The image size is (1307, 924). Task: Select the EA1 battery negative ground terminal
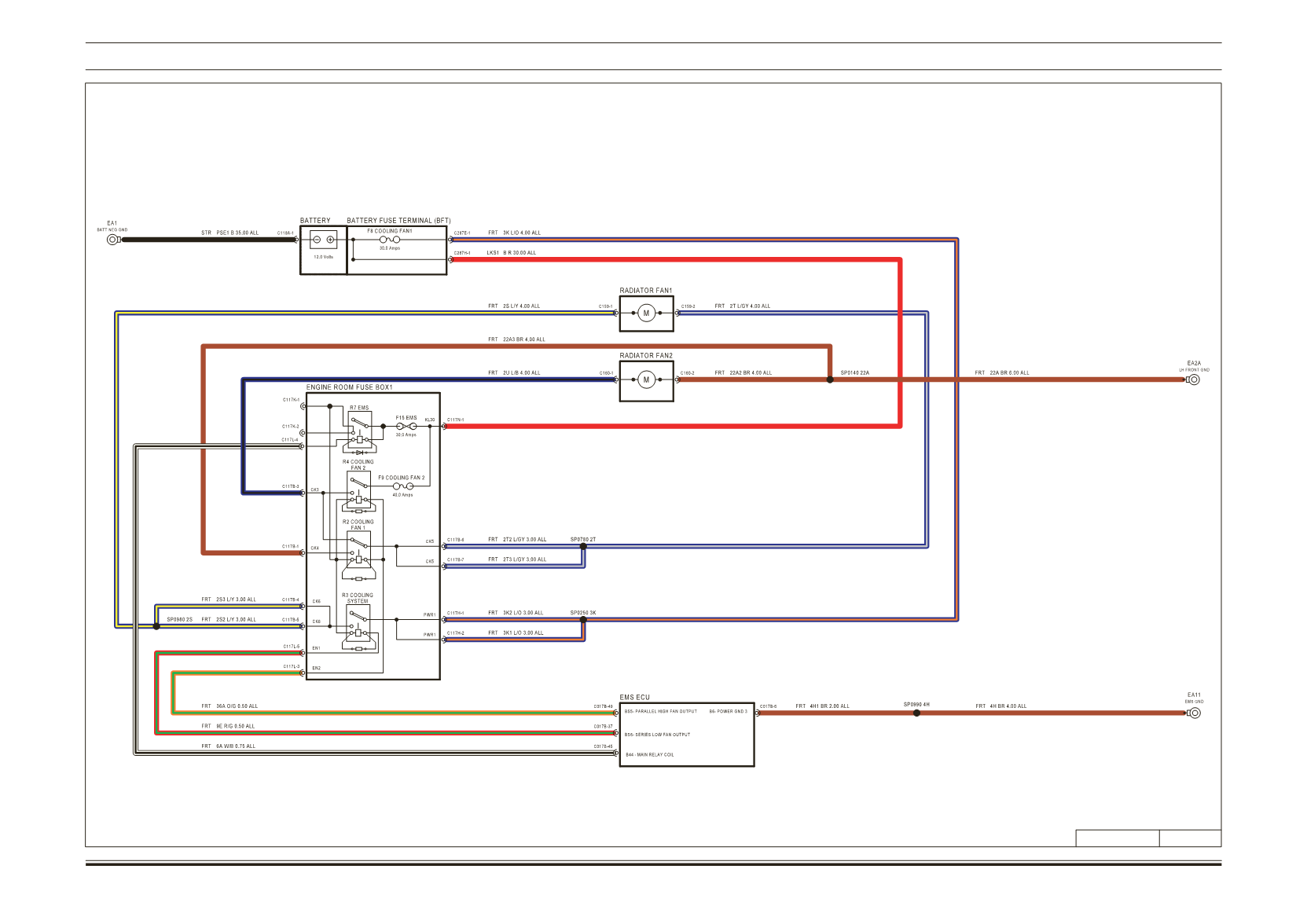click(113, 240)
